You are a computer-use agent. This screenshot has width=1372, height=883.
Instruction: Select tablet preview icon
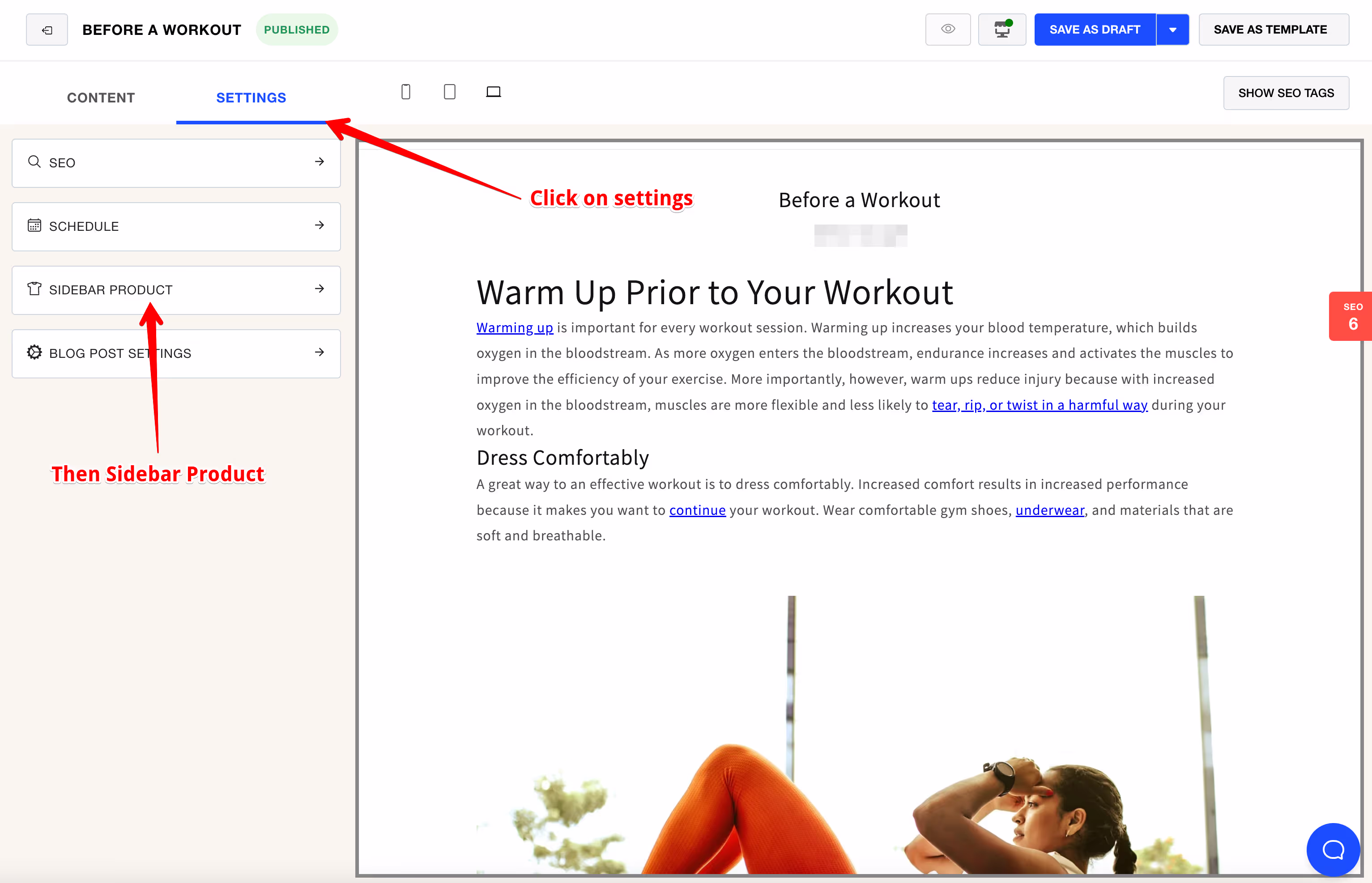tap(450, 92)
